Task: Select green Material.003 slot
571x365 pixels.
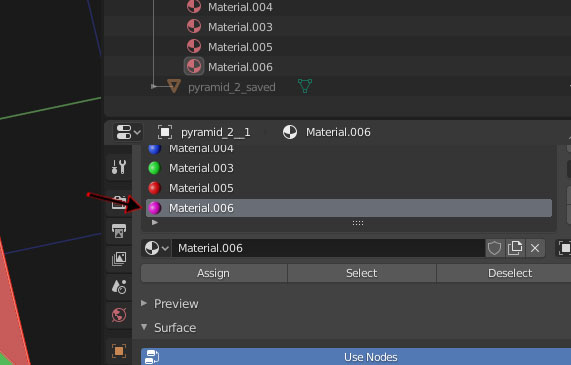Action: coord(349,168)
